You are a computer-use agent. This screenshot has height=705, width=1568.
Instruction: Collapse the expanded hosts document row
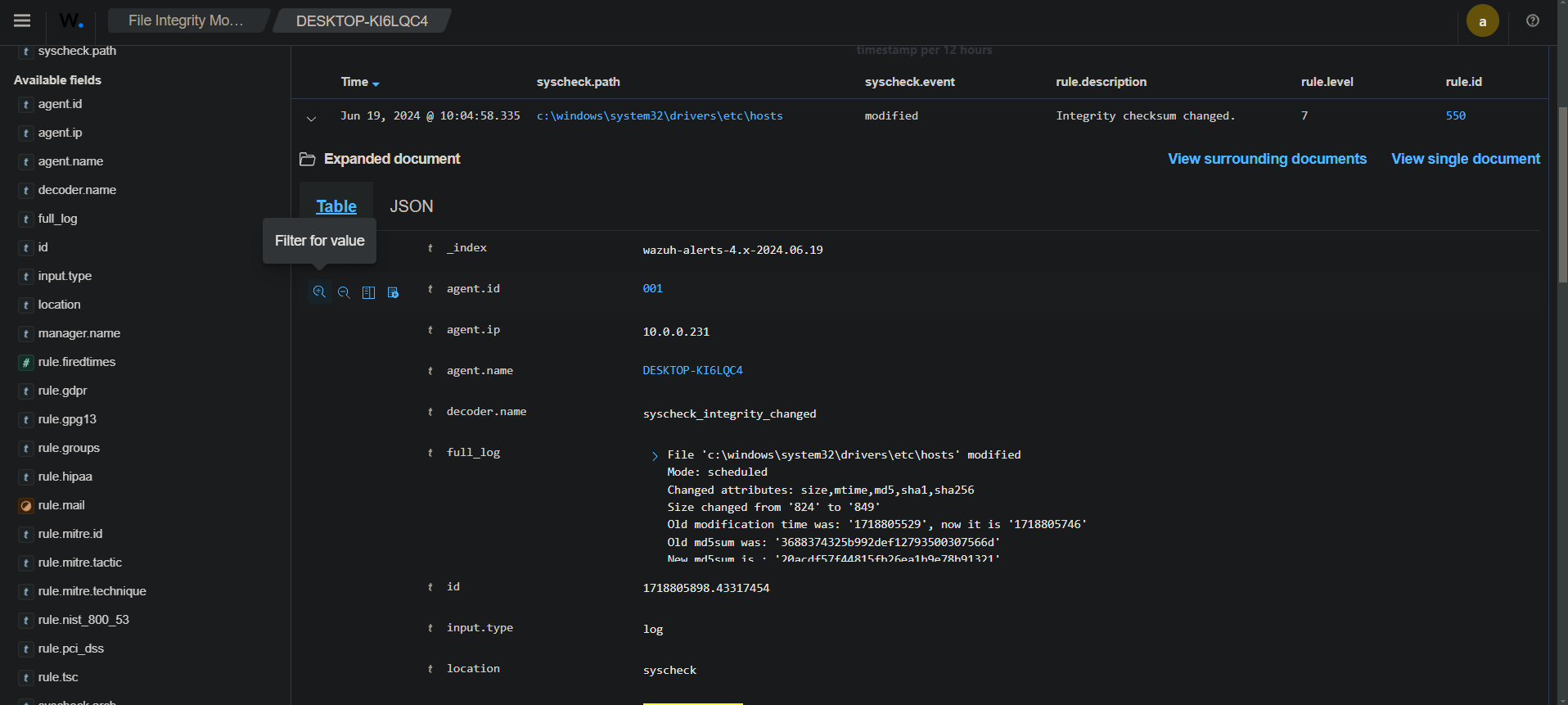click(311, 118)
